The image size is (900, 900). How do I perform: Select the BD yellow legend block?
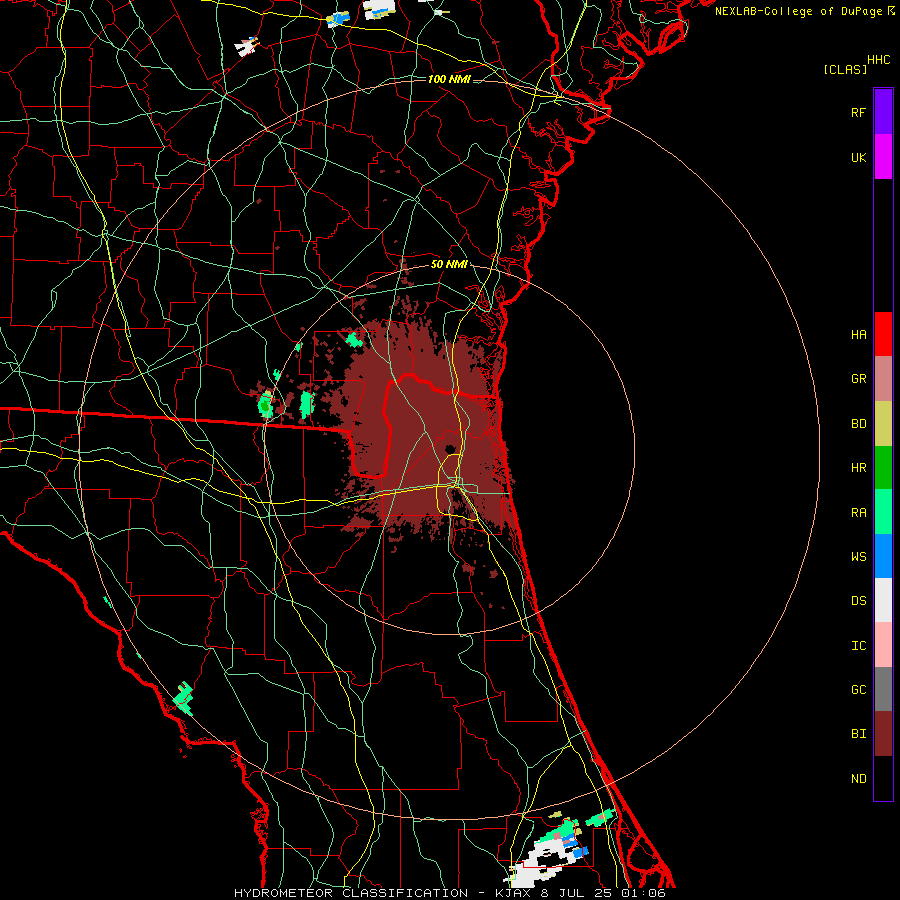tap(883, 423)
